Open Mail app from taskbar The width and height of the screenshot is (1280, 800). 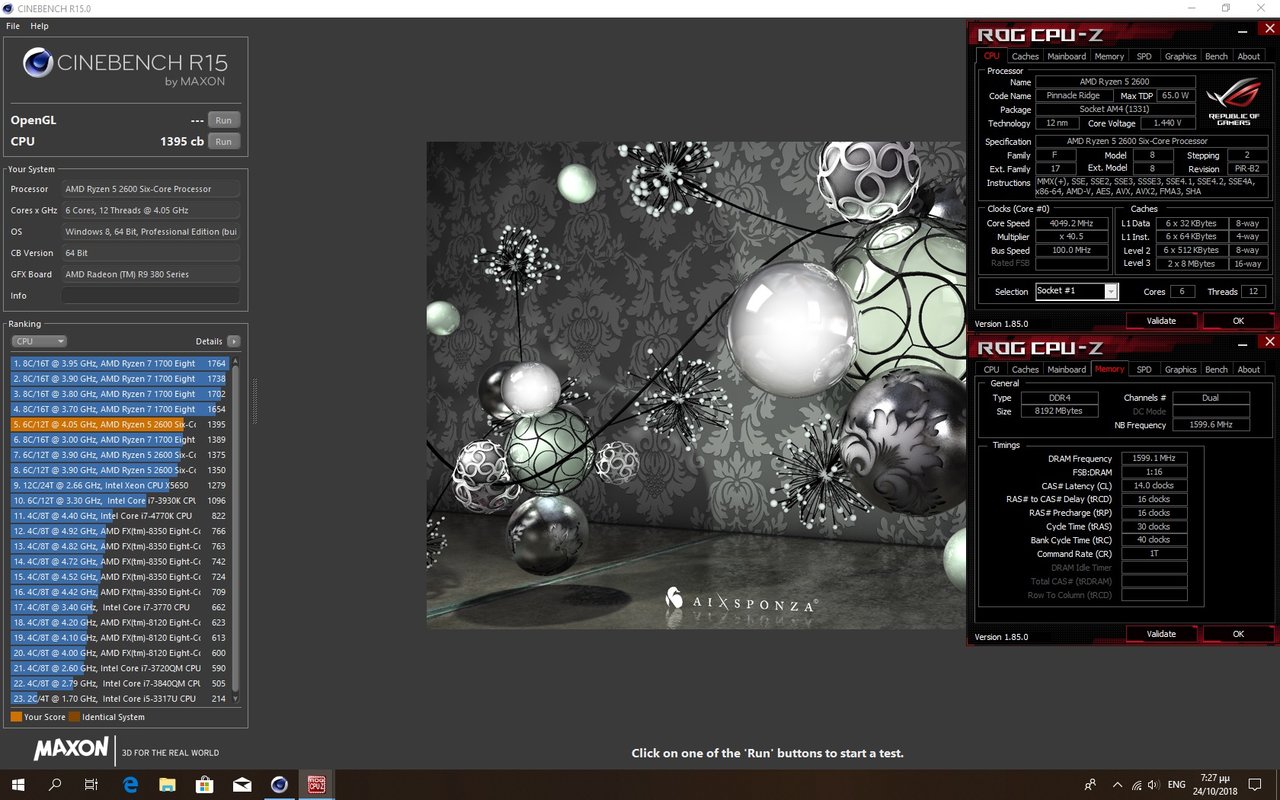click(x=242, y=785)
